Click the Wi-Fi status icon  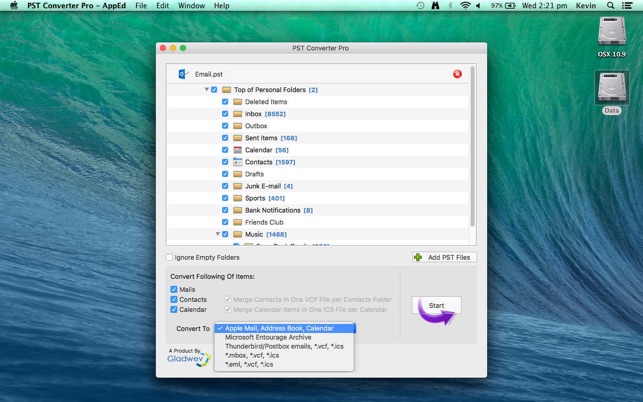pos(465,6)
